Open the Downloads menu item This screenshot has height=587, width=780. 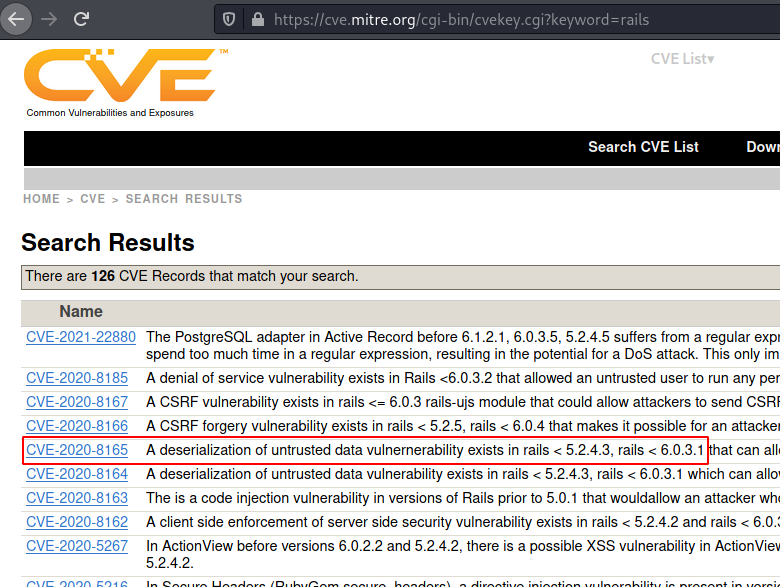click(763, 147)
